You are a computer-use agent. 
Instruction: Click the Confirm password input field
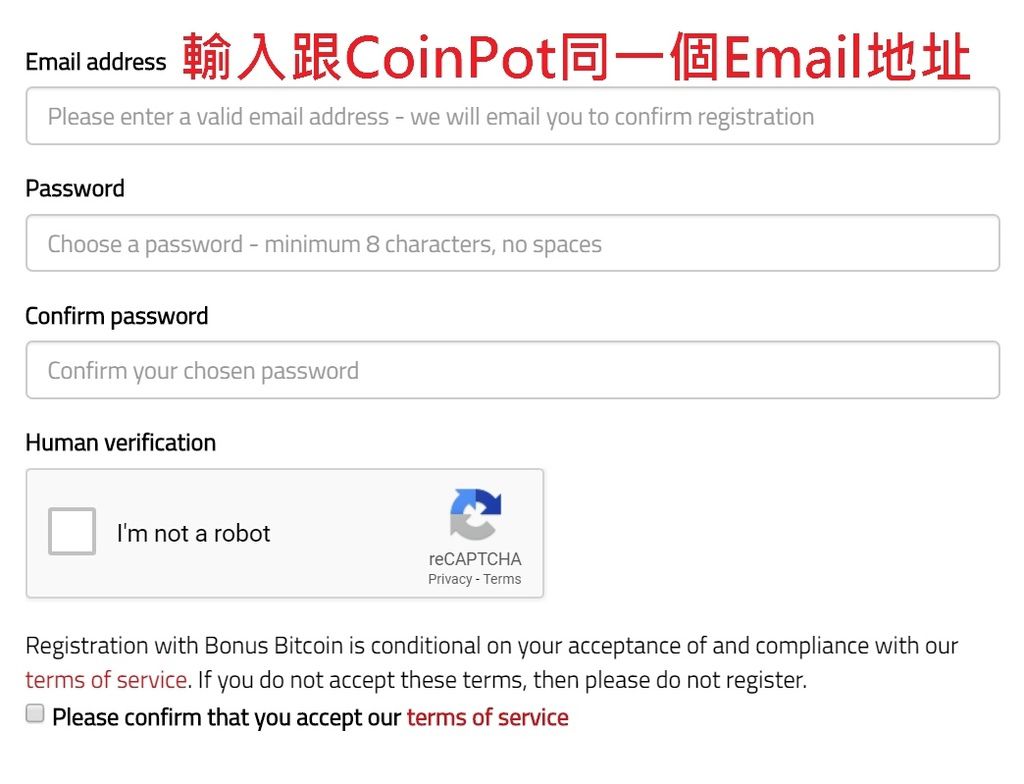pyautogui.click(x=512, y=370)
